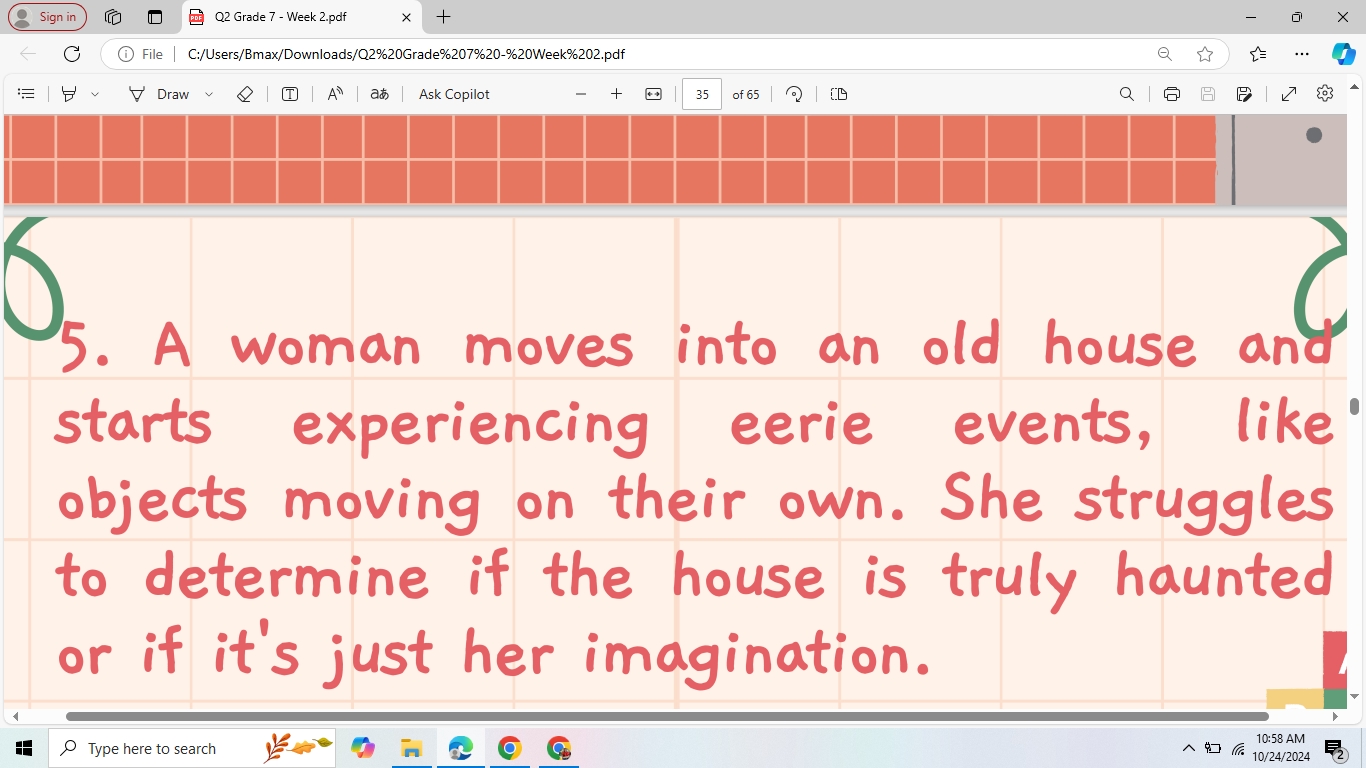Open File Explorer from the taskbar
Viewport: 1366px width, 768px height.
click(x=411, y=748)
